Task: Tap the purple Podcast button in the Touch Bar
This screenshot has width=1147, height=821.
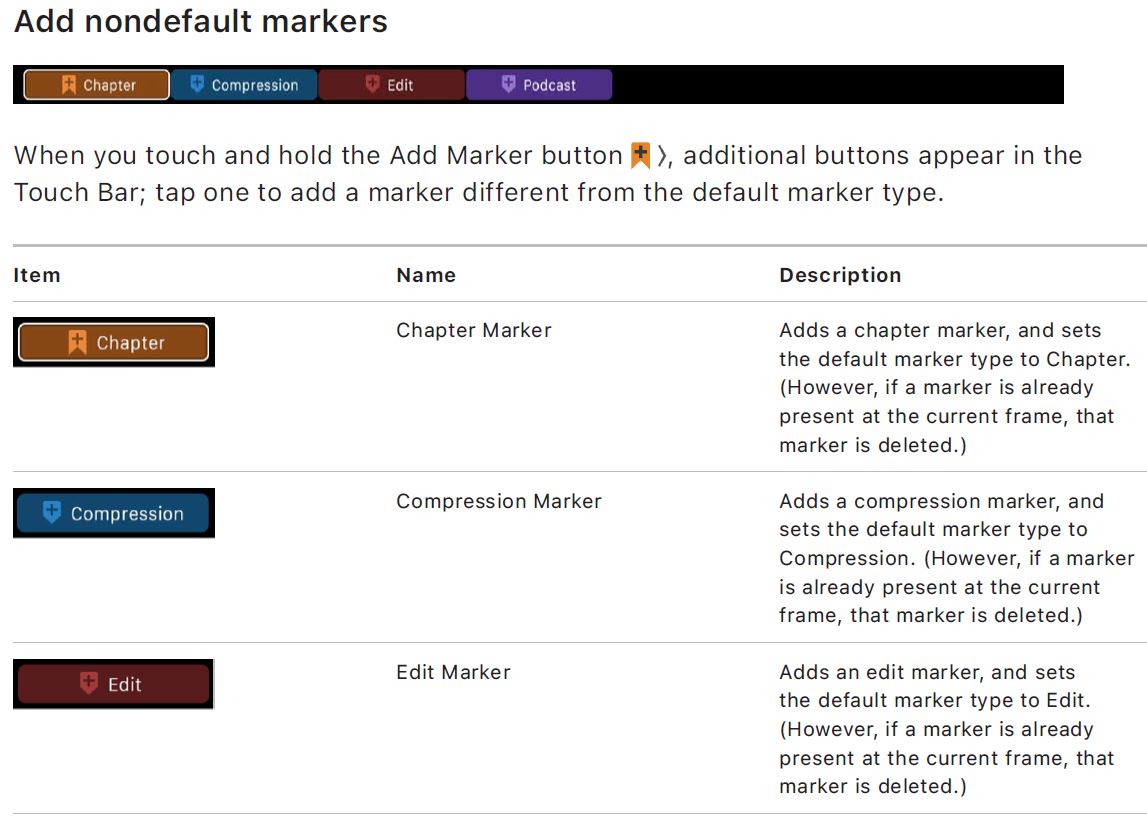Action: coord(539,85)
